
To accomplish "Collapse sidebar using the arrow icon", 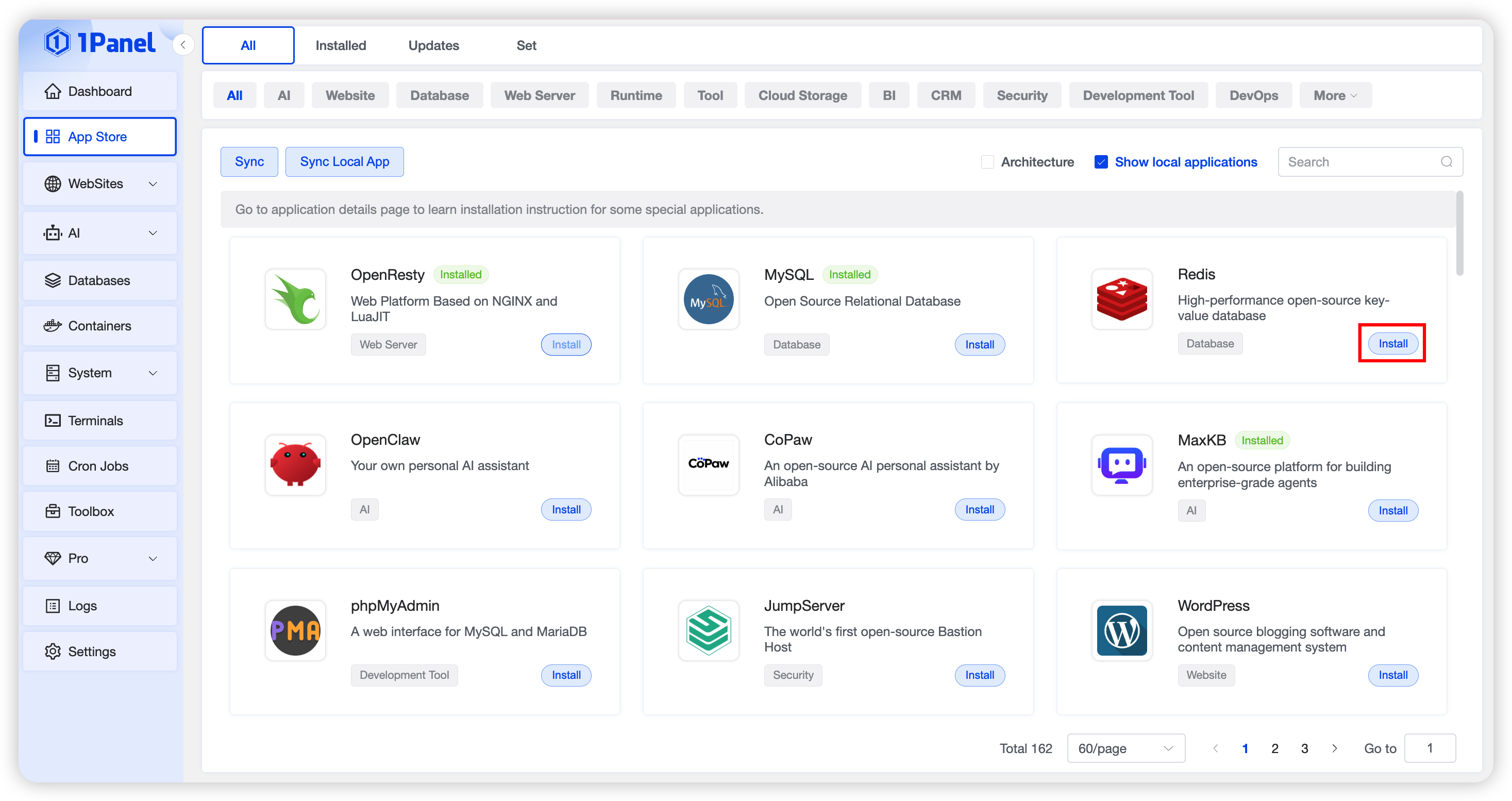I will pos(183,45).
